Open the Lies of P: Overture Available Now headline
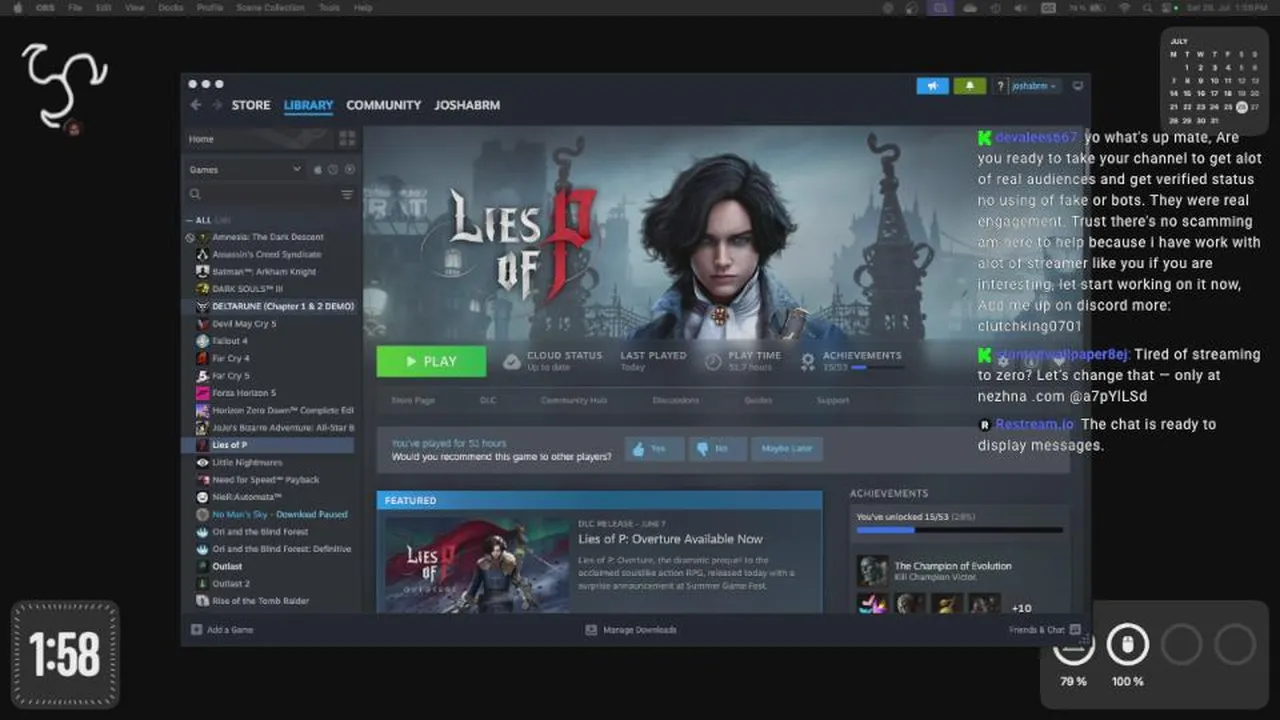The image size is (1280, 720). coord(670,539)
